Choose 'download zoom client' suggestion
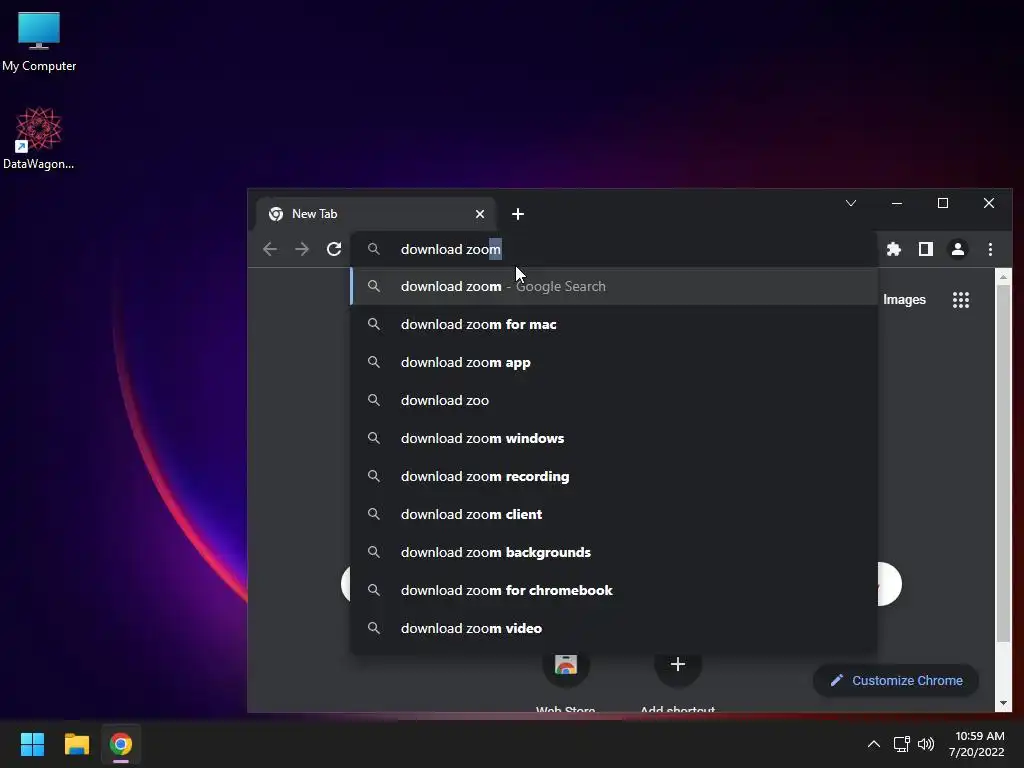The width and height of the screenshot is (1024, 768). point(614,514)
